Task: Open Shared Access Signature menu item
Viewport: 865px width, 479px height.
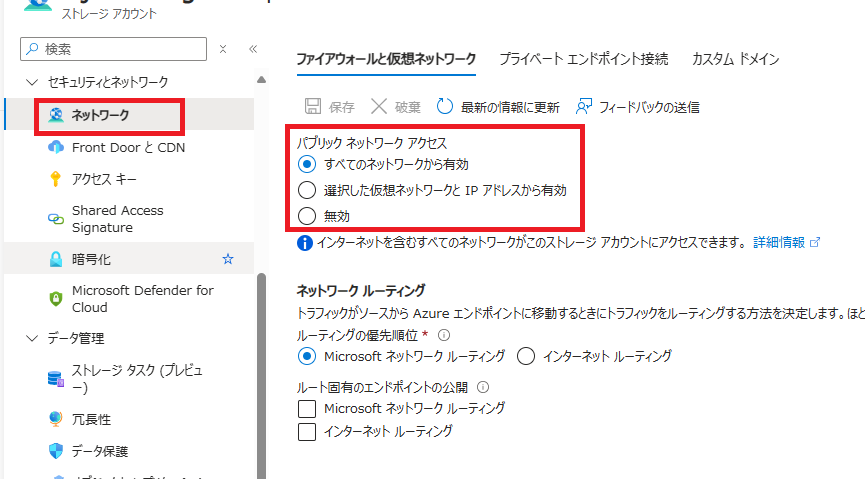Action: 130,219
